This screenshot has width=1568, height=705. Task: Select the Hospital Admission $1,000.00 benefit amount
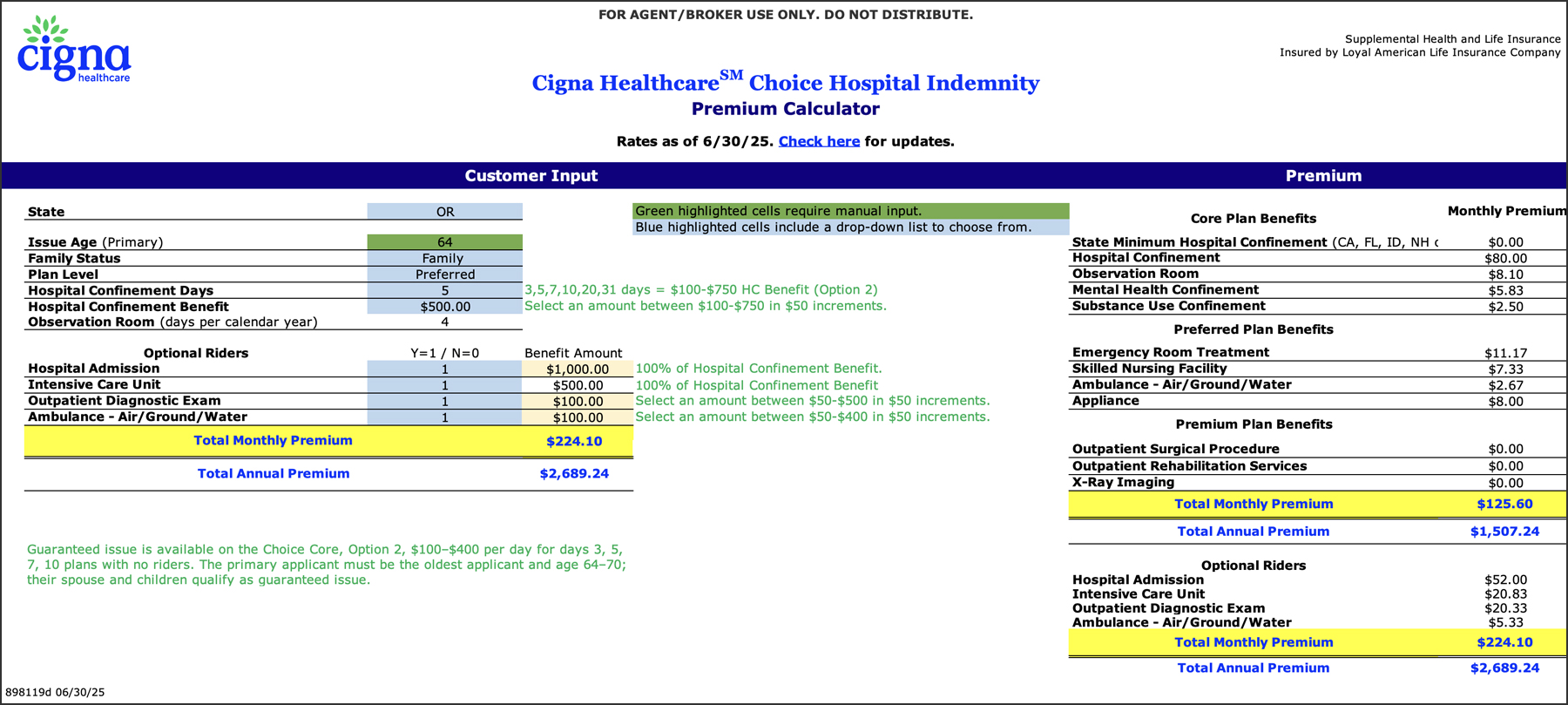pos(577,369)
